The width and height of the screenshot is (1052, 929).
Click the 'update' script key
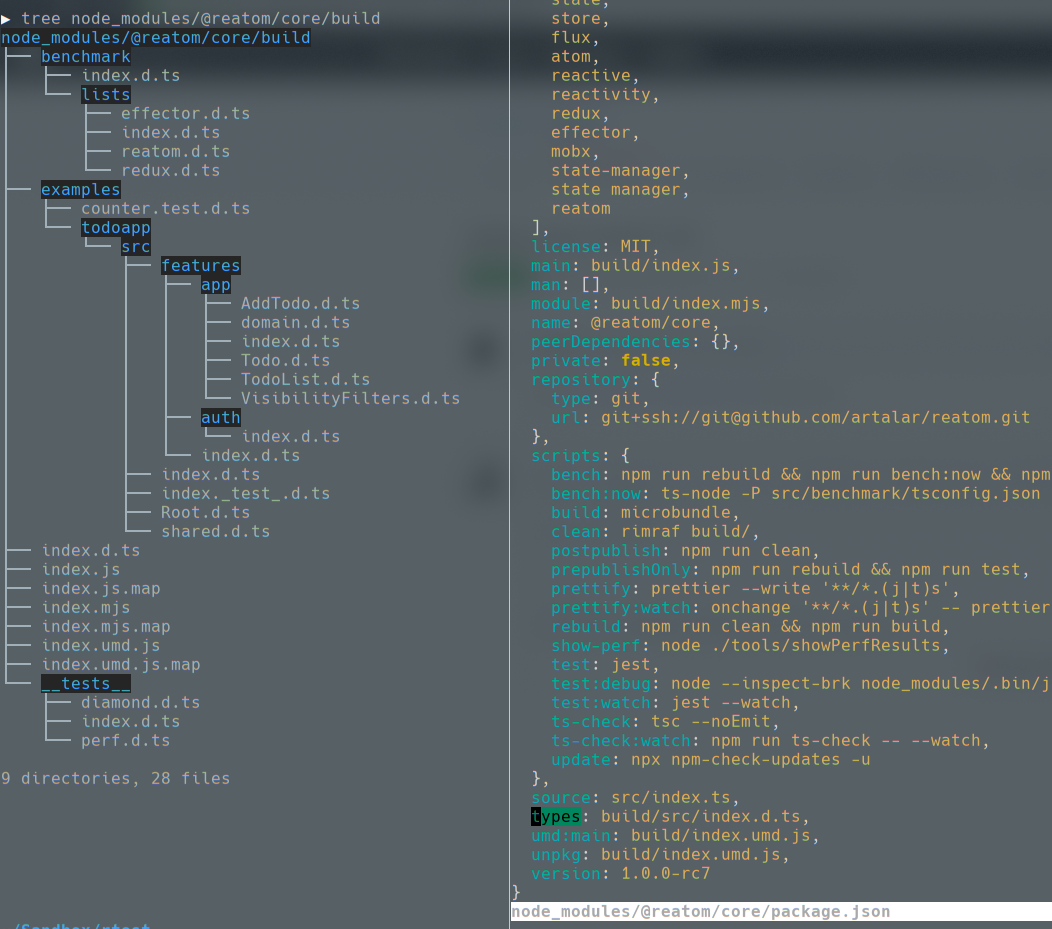tap(580, 759)
